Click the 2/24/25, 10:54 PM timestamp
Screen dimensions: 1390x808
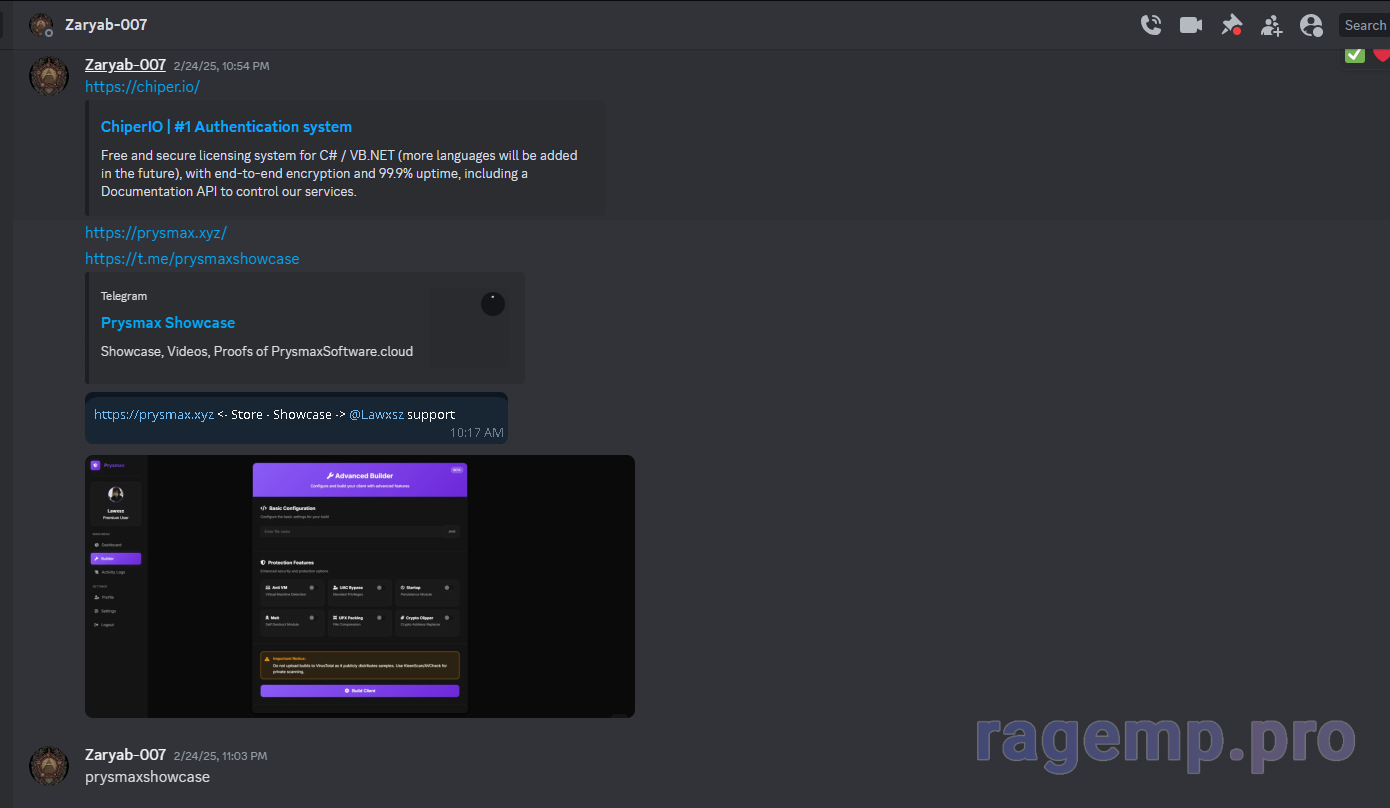coord(221,66)
